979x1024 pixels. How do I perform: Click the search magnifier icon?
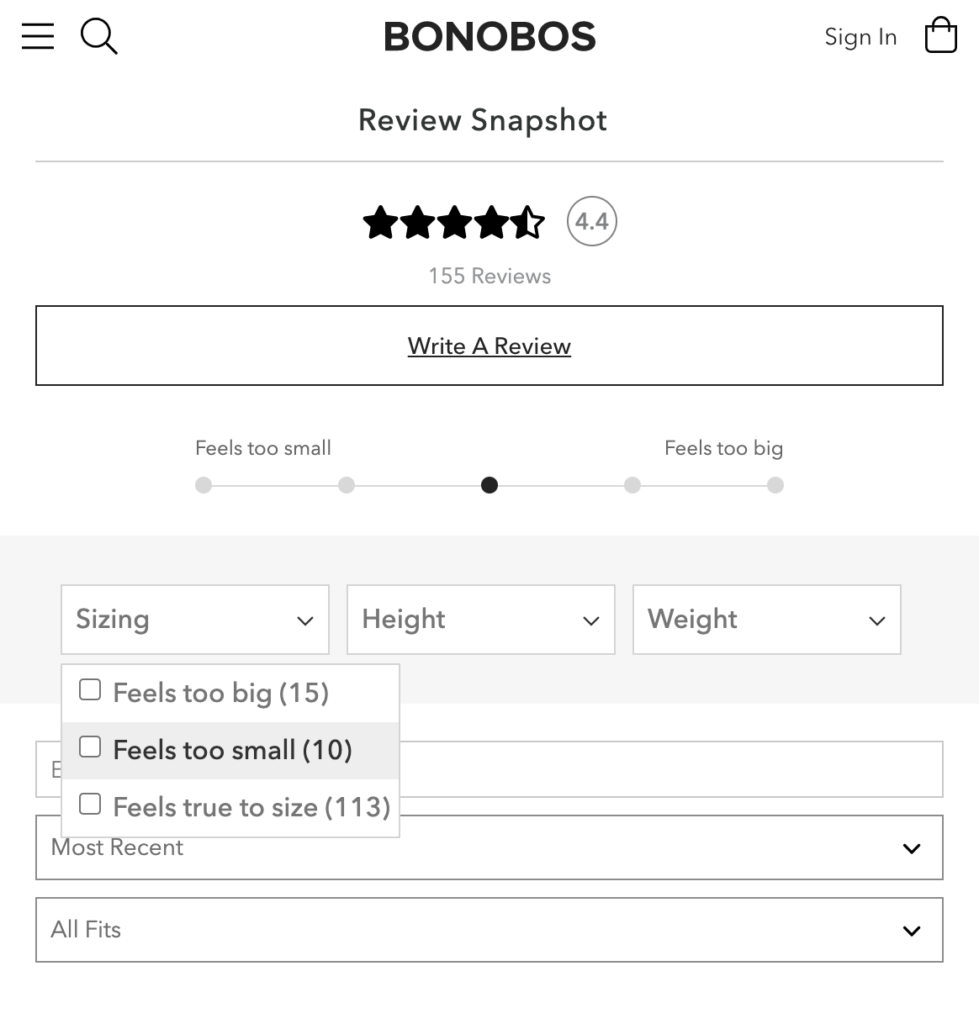[99, 37]
